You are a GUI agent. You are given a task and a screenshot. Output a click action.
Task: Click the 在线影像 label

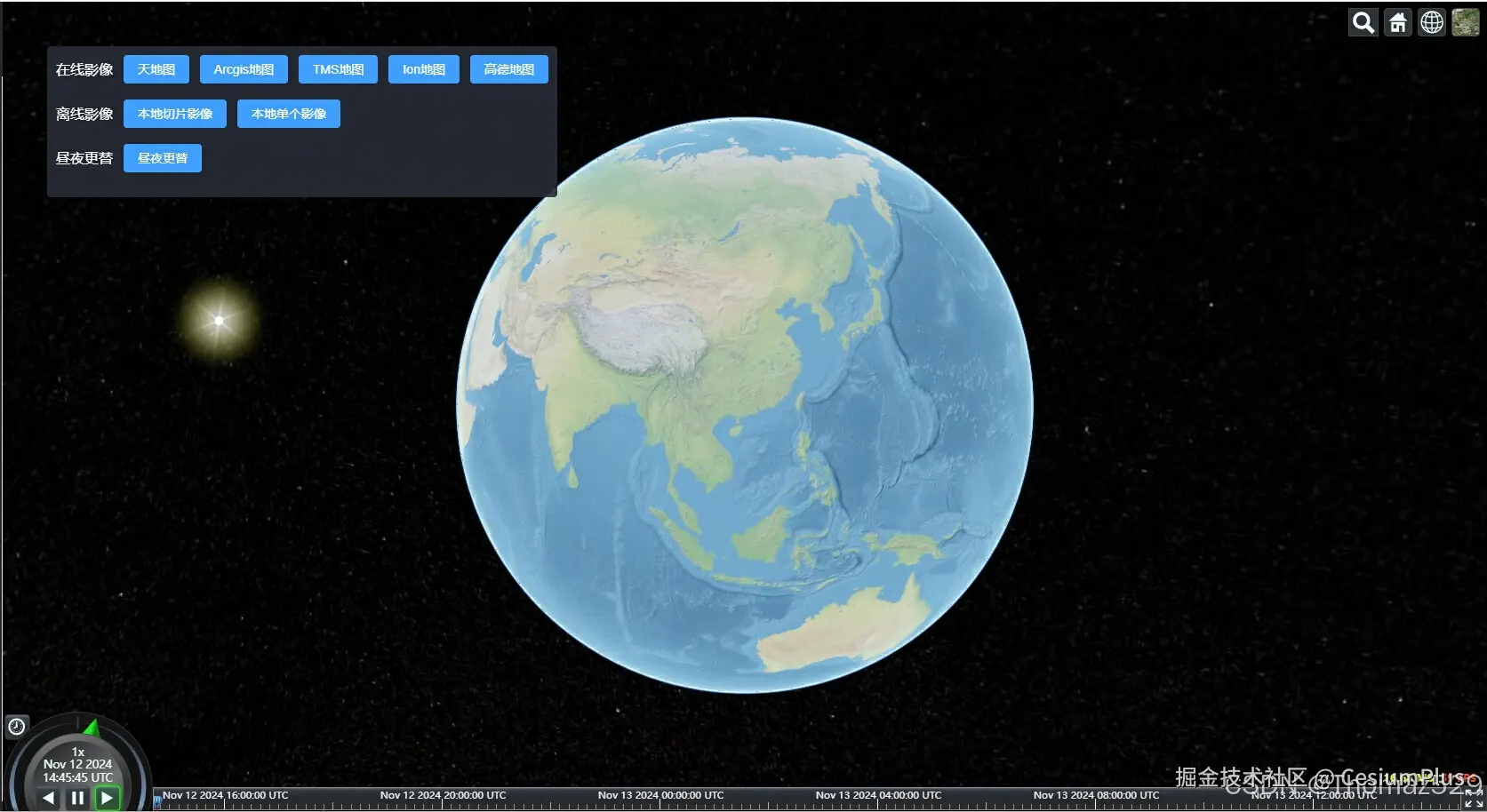[84, 69]
